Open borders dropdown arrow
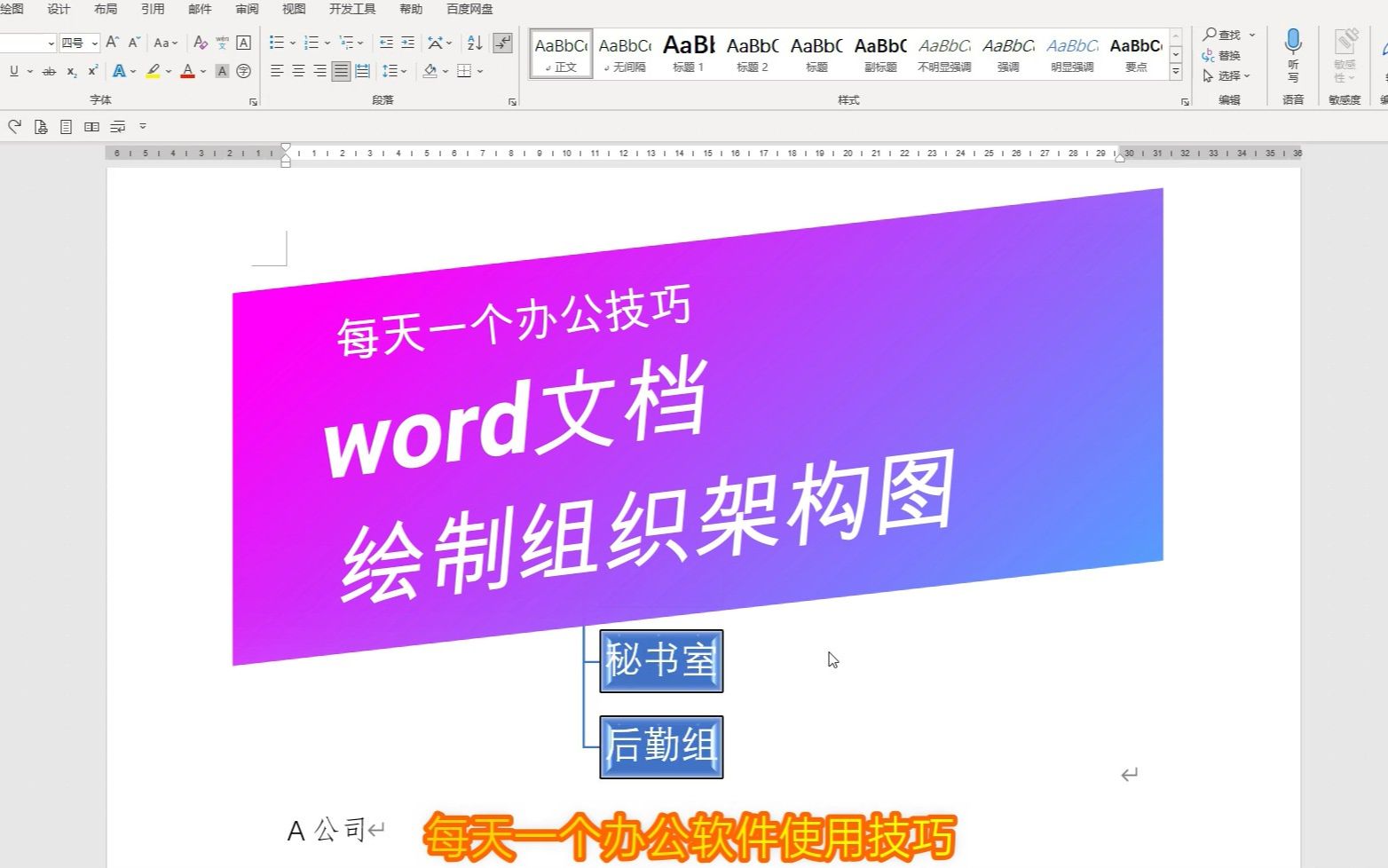Screen dimensions: 1388x868 480,71
